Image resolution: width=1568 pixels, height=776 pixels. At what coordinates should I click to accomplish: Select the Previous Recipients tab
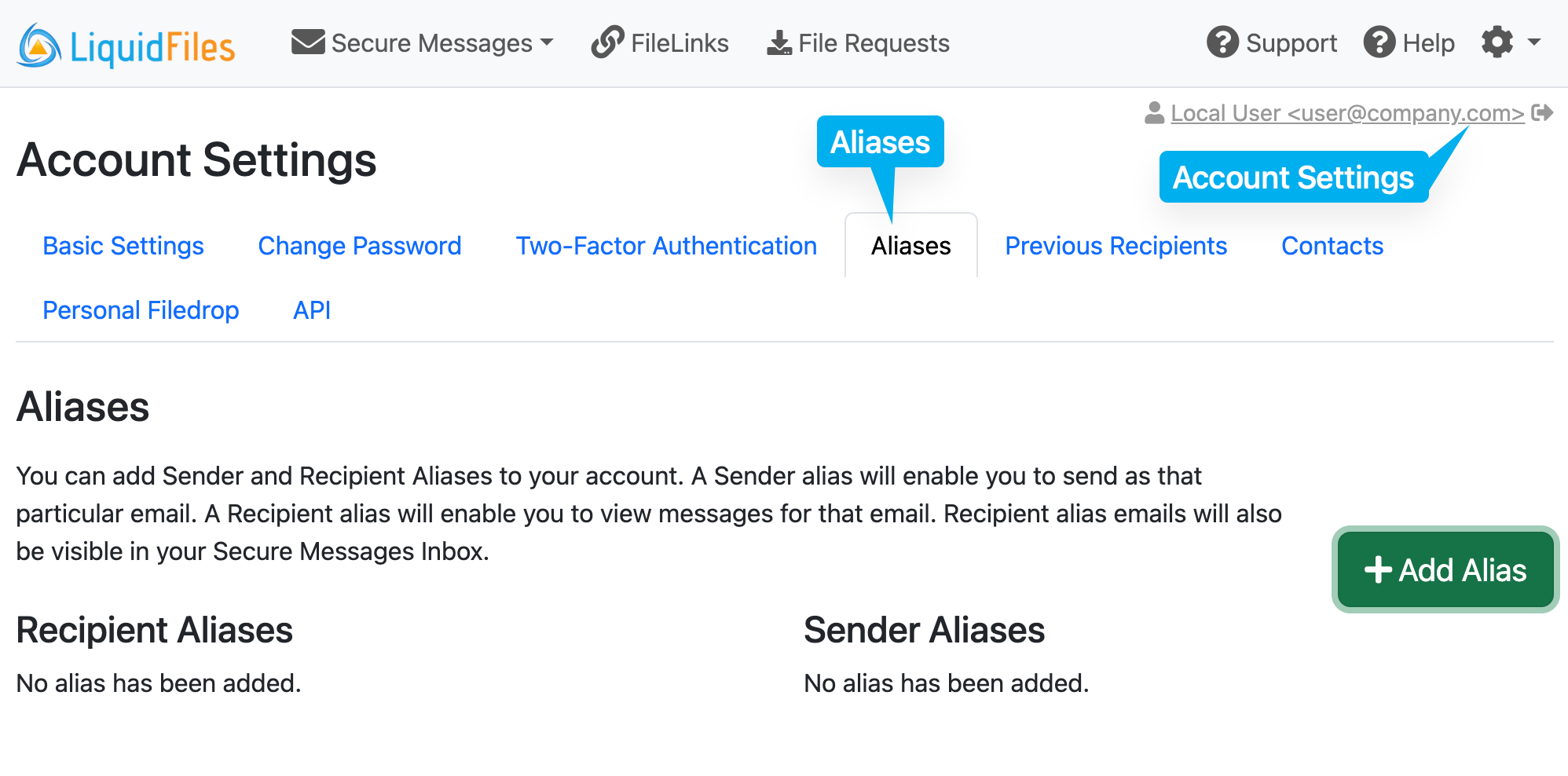pos(1115,246)
